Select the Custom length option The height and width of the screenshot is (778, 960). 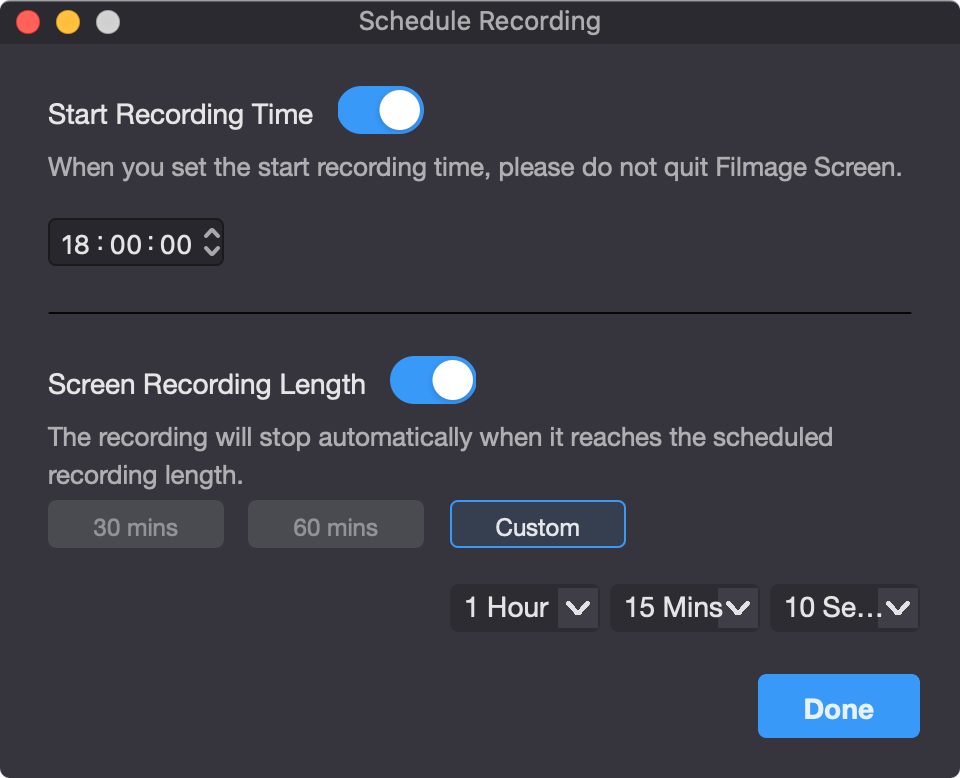(x=538, y=525)
